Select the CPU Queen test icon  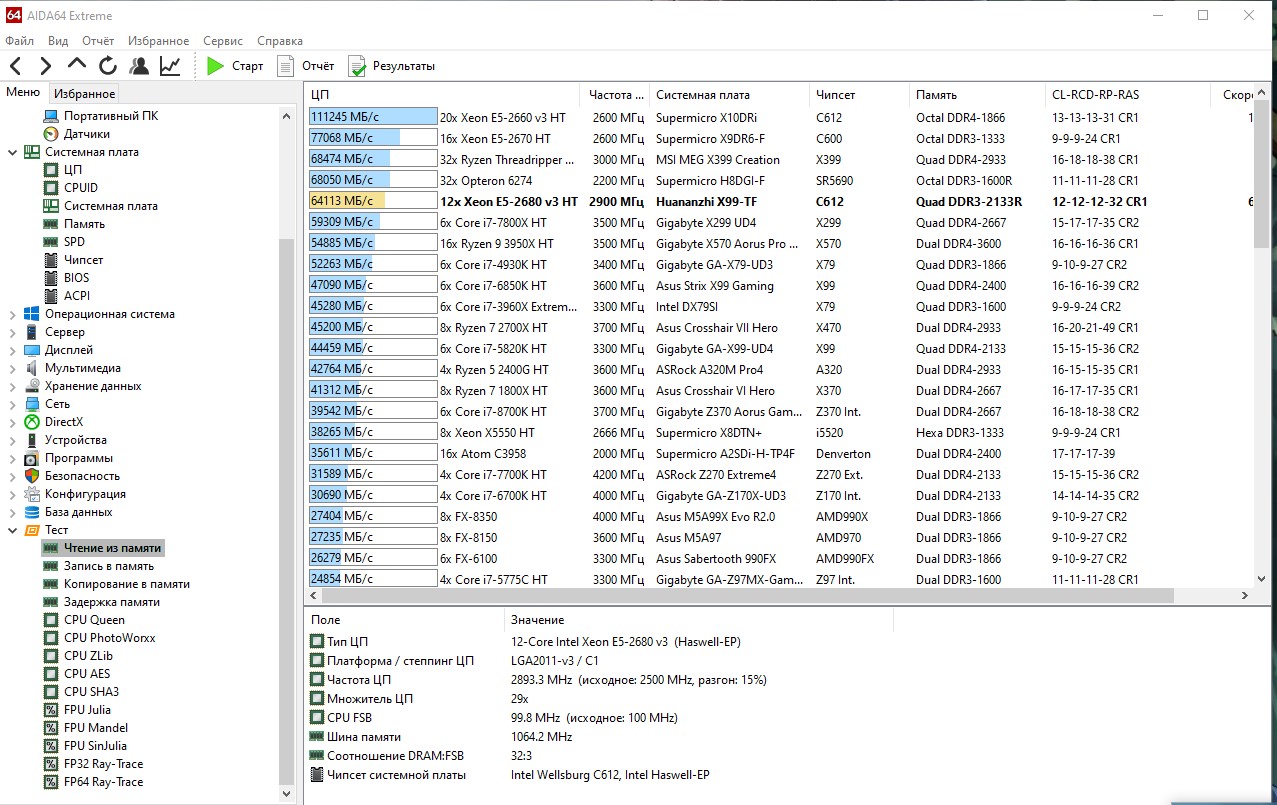[x=51, y=620]
